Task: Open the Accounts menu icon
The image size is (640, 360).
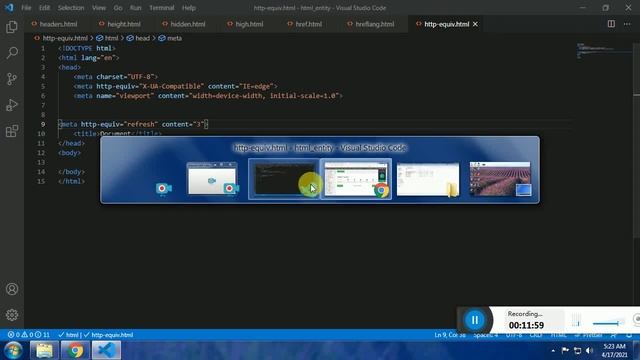Action: pos(12,289)
